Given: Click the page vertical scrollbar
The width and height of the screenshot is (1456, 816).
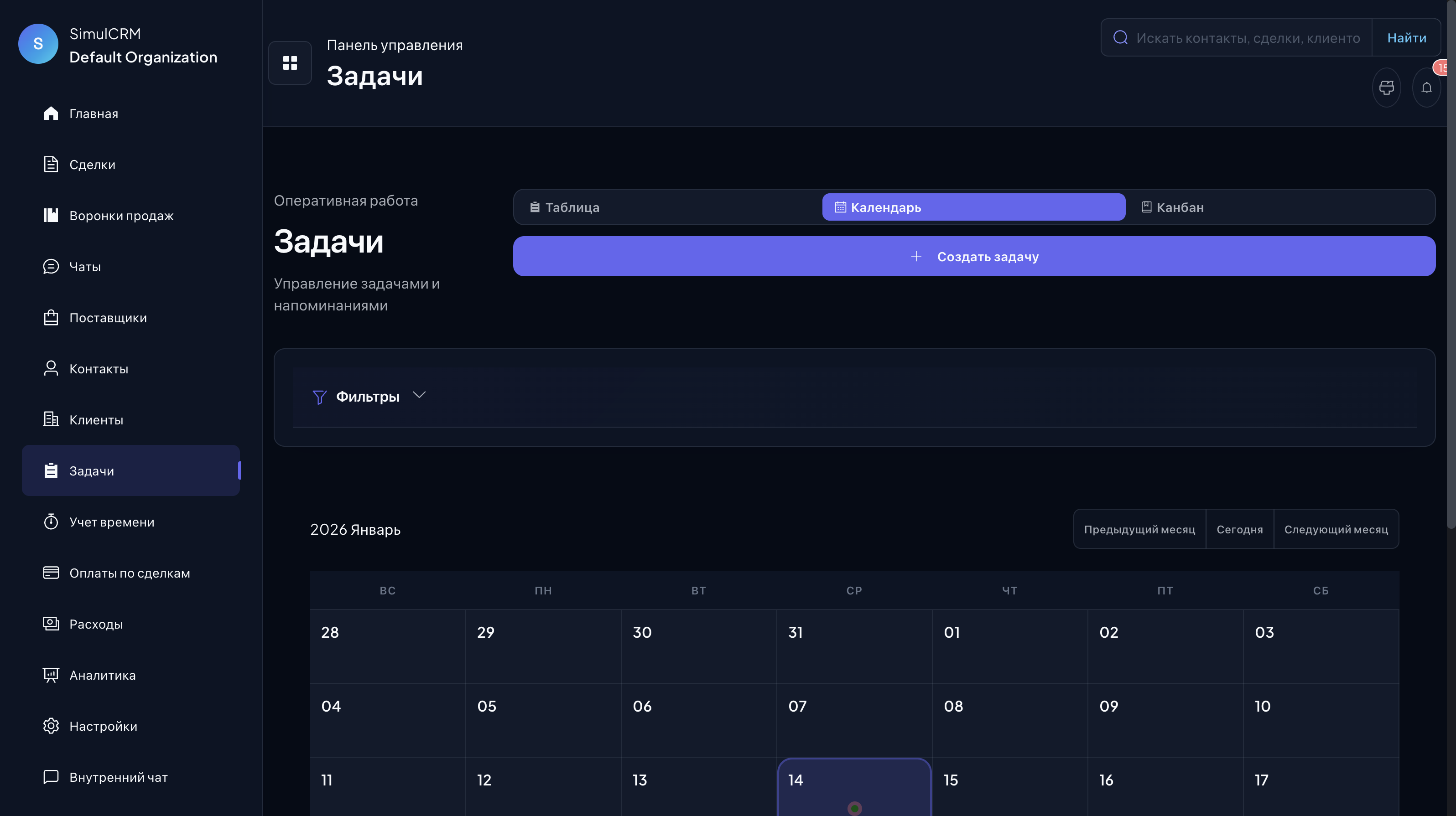Looking at the screenshot, I should (1451, 264).
